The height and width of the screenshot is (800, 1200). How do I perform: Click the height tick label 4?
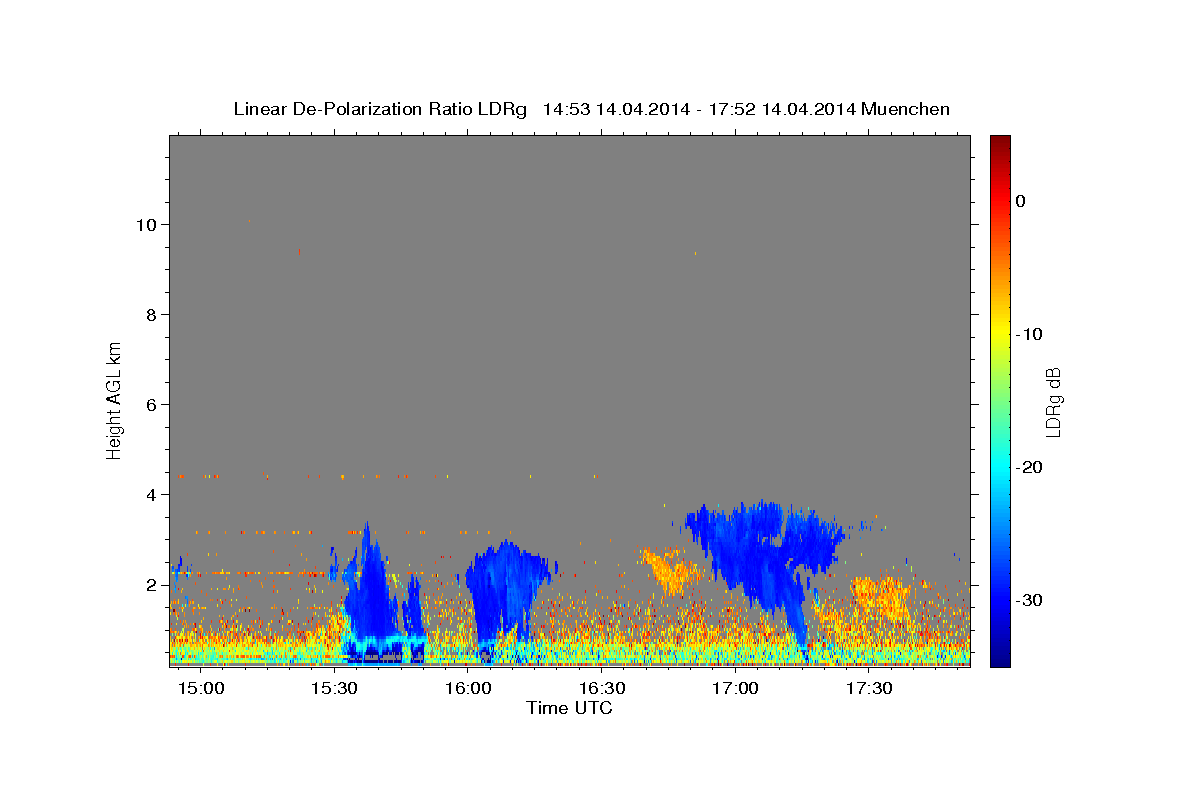pos(151,494)
